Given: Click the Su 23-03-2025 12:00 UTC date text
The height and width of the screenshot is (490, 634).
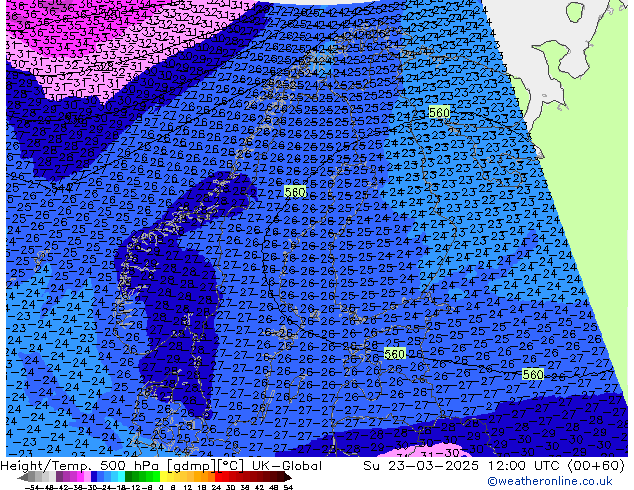Looking at the screenshot, I should 463,466.
